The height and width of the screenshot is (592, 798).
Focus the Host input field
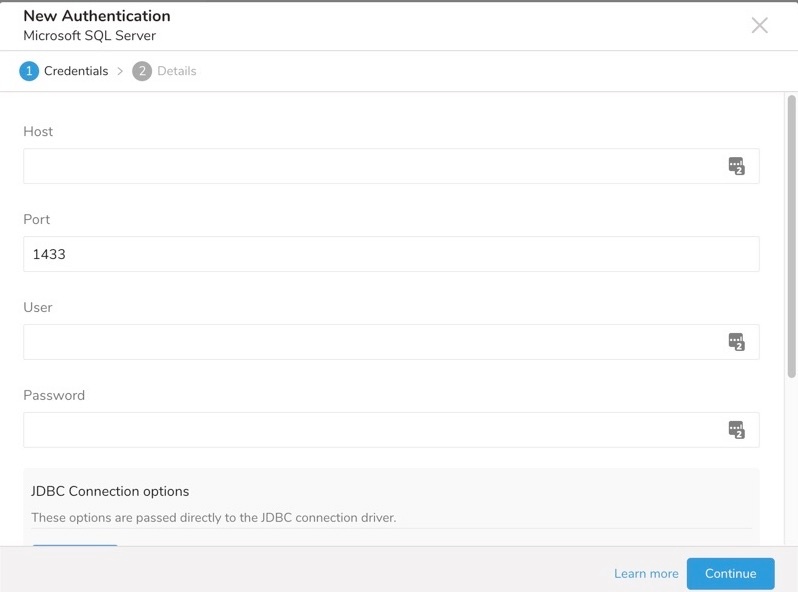(370, 166)
